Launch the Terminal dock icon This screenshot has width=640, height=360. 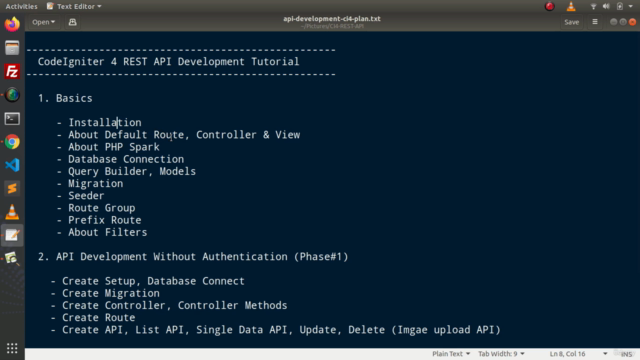(12, 119)
